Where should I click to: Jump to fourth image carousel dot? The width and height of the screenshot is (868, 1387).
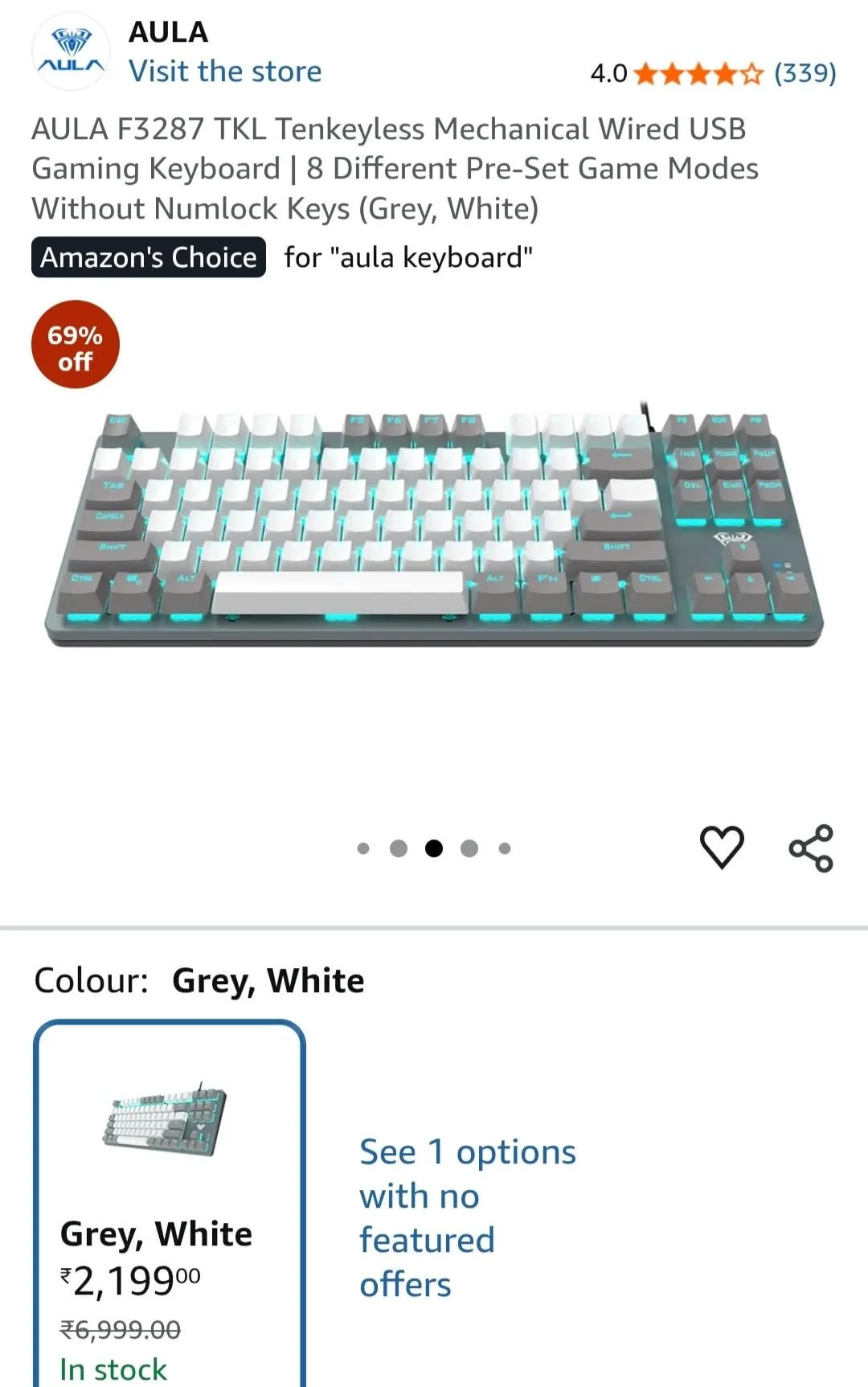(x=469, y=848)
